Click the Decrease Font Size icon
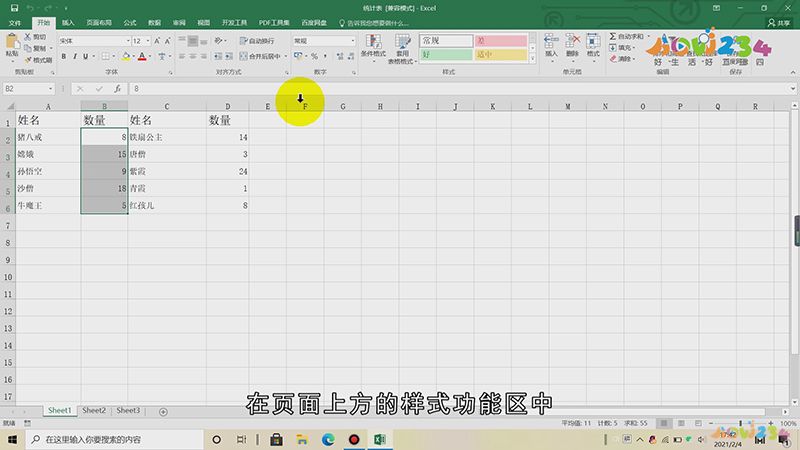Screen dimensions: 800x450 [167, 41]
